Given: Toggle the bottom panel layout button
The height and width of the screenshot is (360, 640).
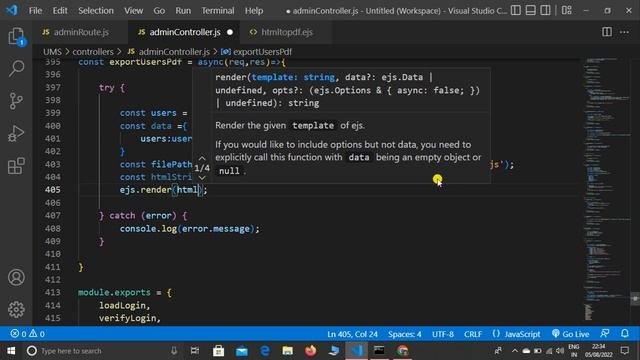Looking at the screenshot, I should point(531,10).
